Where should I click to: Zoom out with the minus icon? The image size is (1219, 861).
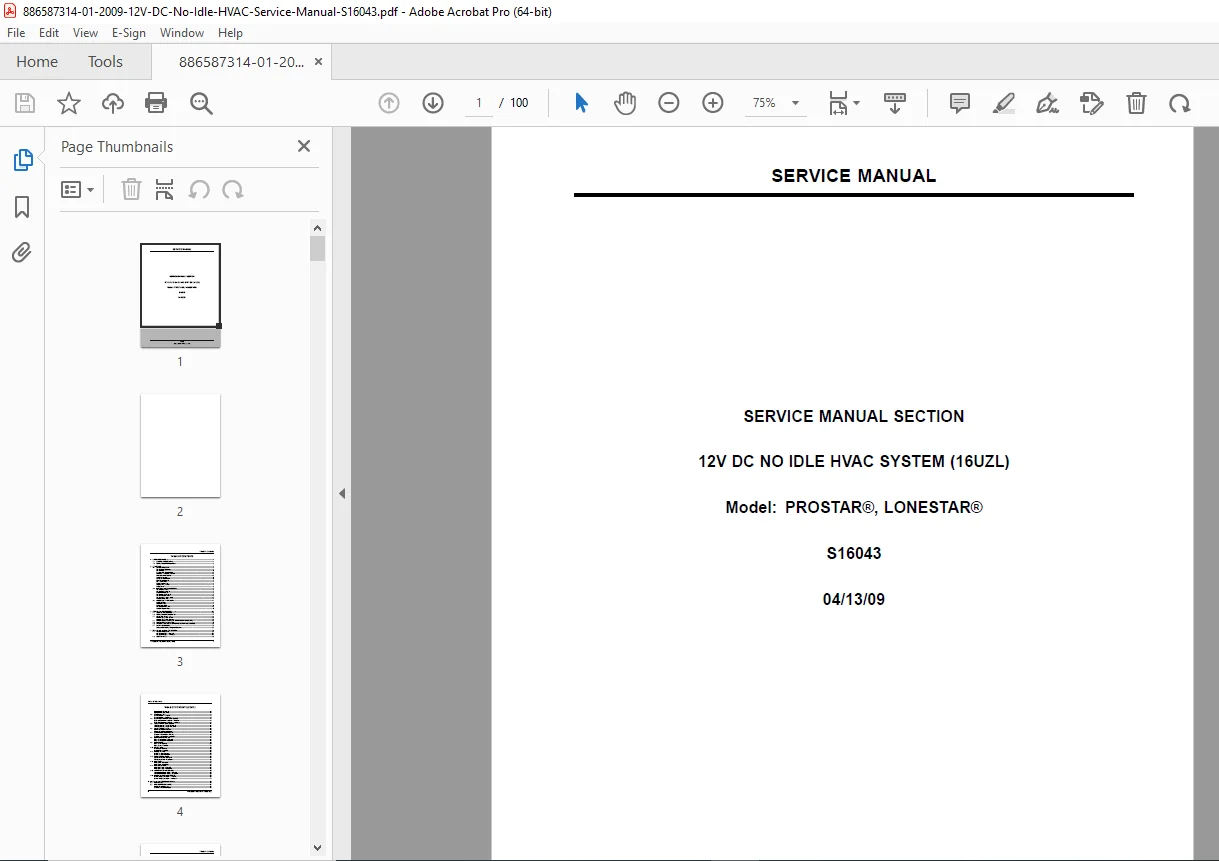click(x=669, y=103)
